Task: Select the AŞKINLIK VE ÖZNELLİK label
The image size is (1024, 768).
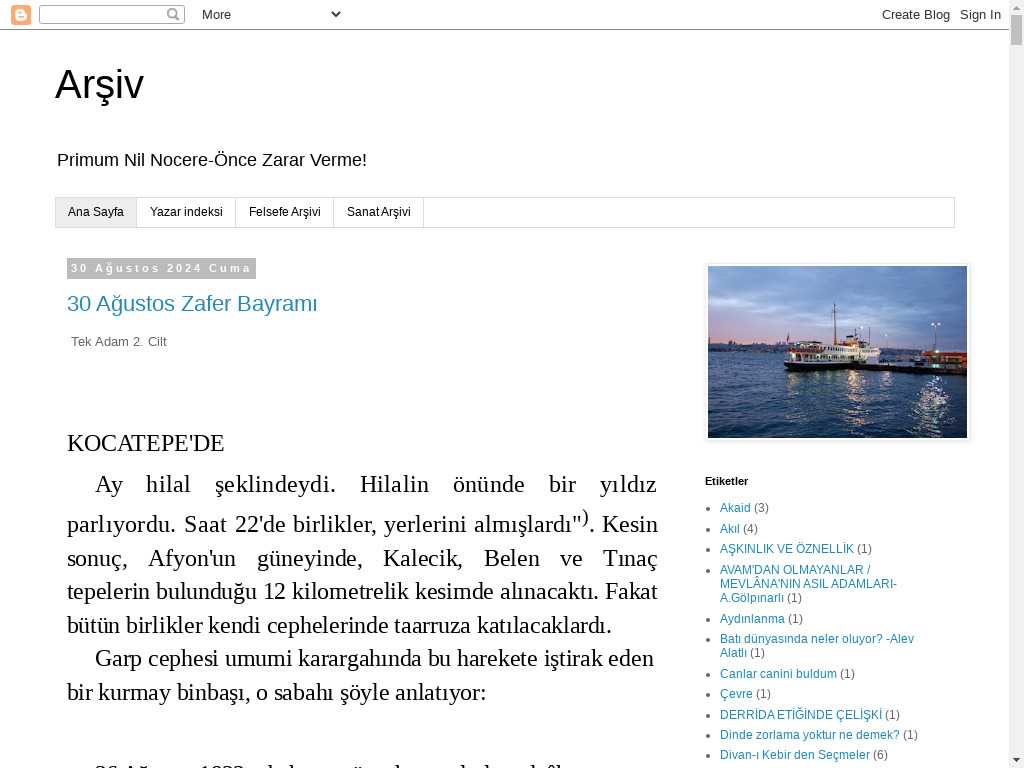Action: click(786, 549)
